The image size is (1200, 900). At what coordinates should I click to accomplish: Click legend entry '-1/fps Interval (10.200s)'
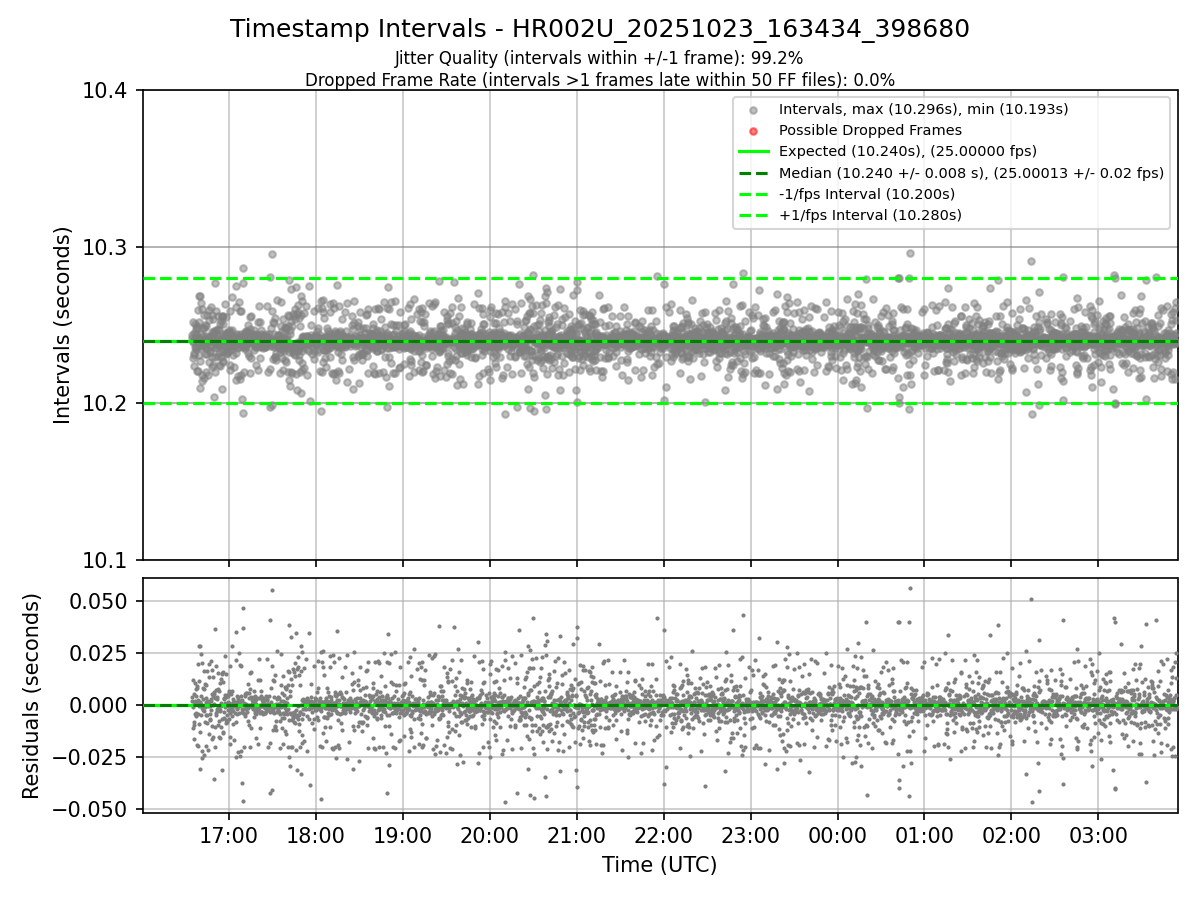coord(866,194)
